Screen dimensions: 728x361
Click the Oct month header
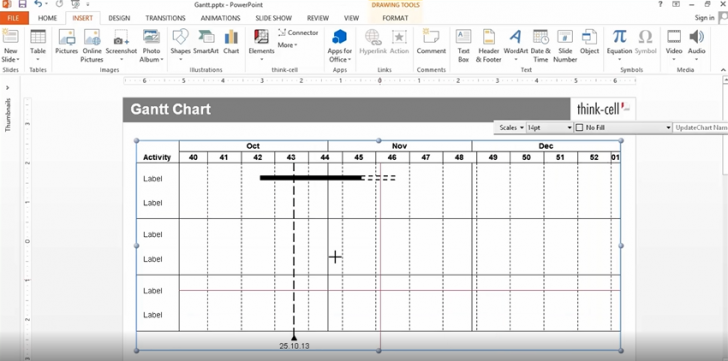point(253,146)
